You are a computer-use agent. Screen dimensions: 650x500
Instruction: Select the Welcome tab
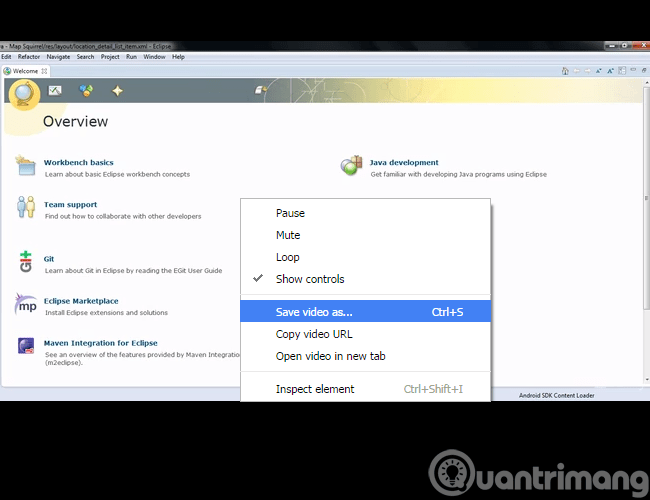pos(25,71)
